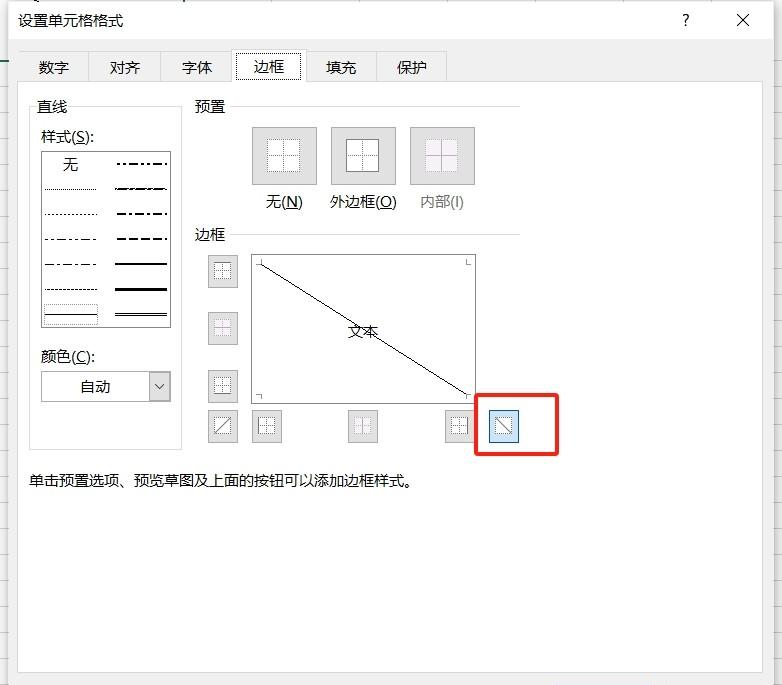The height and width of the screenshot is (685, 782).
Task: Select the thin dotted line style
Action: coord(70,214)
